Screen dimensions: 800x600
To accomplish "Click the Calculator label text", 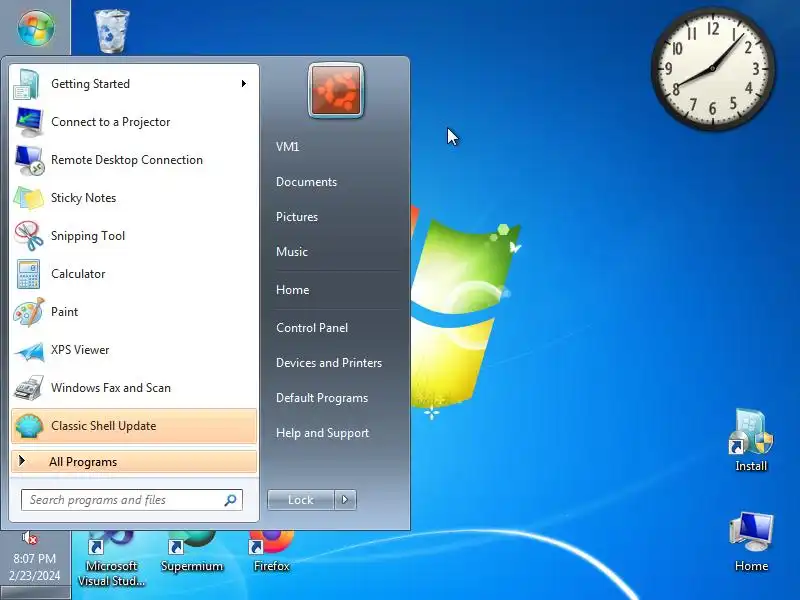I will [x=78, y=274].
